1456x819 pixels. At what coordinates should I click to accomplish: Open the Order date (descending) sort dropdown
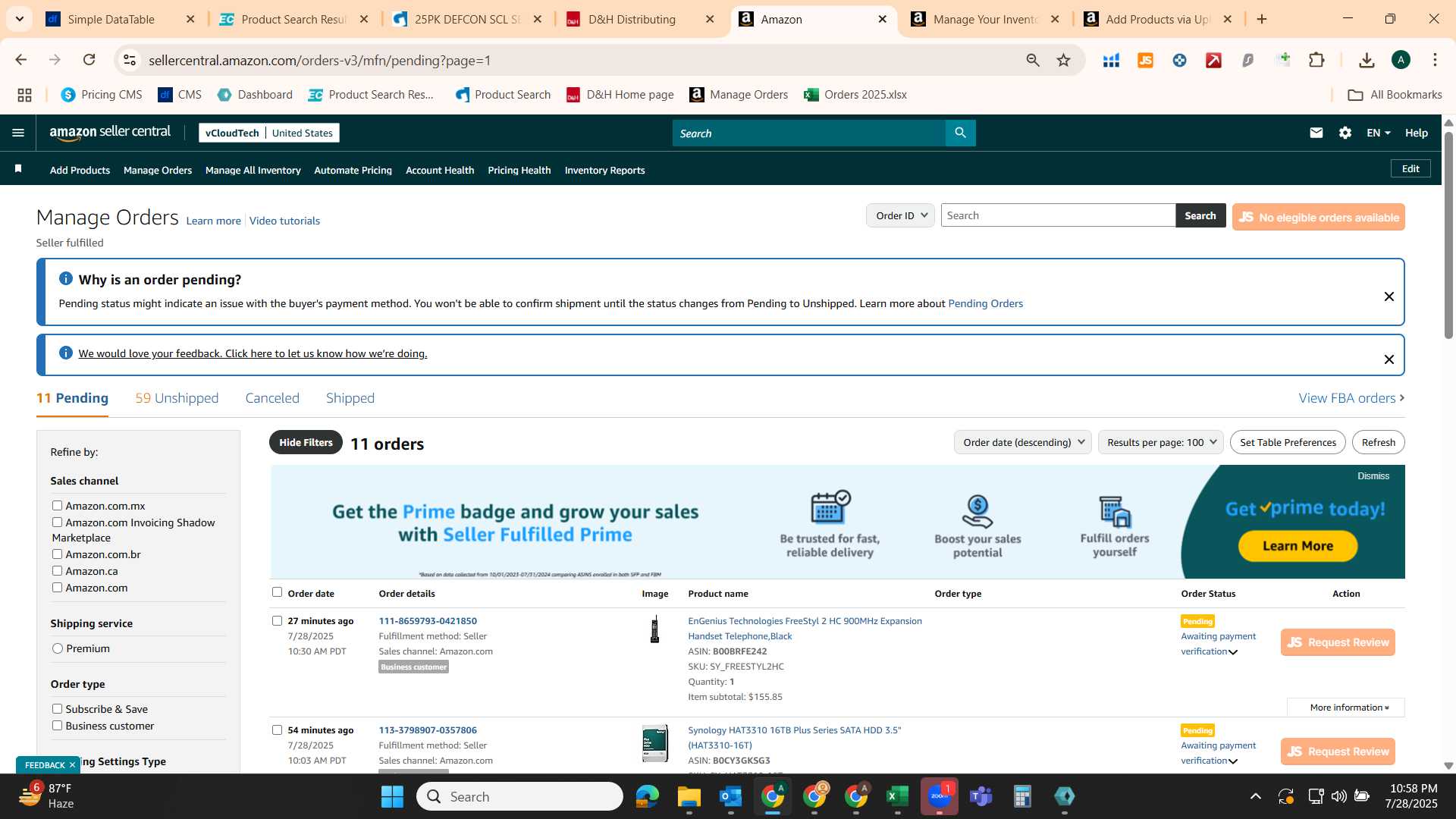tap(1022, 442)
